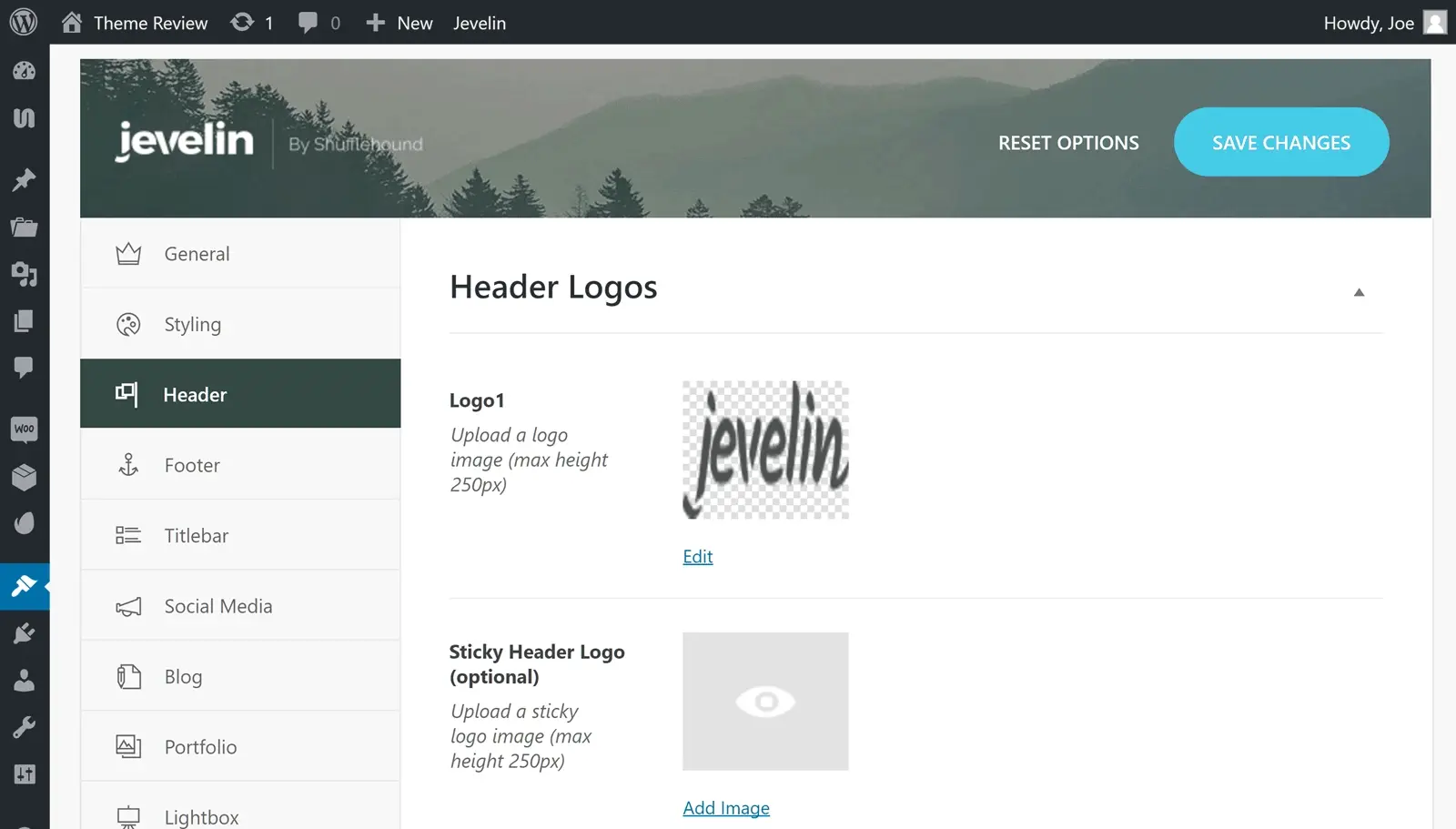Edit the Logo1 image
1456x829 pixels.
[x=697, y=556]
